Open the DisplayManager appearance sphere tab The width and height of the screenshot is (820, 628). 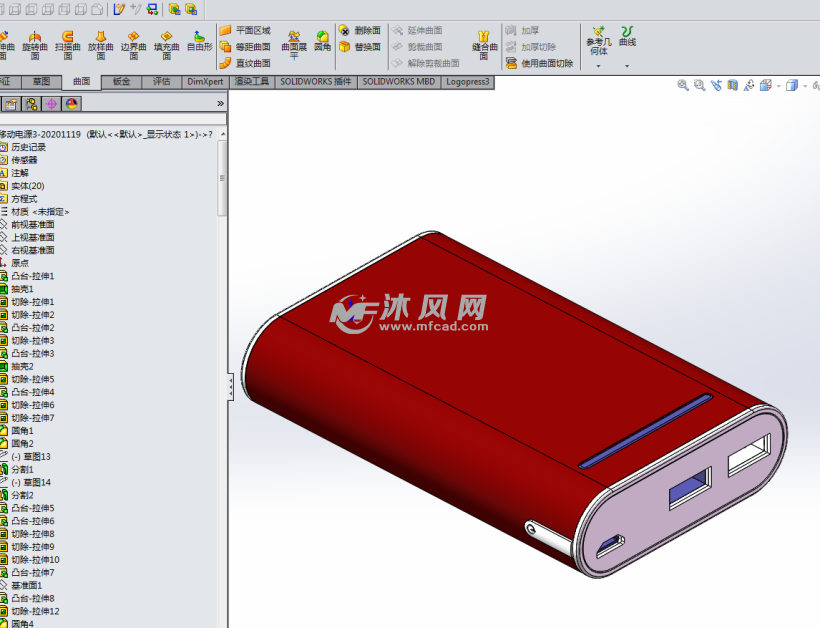tap(71, 103)
